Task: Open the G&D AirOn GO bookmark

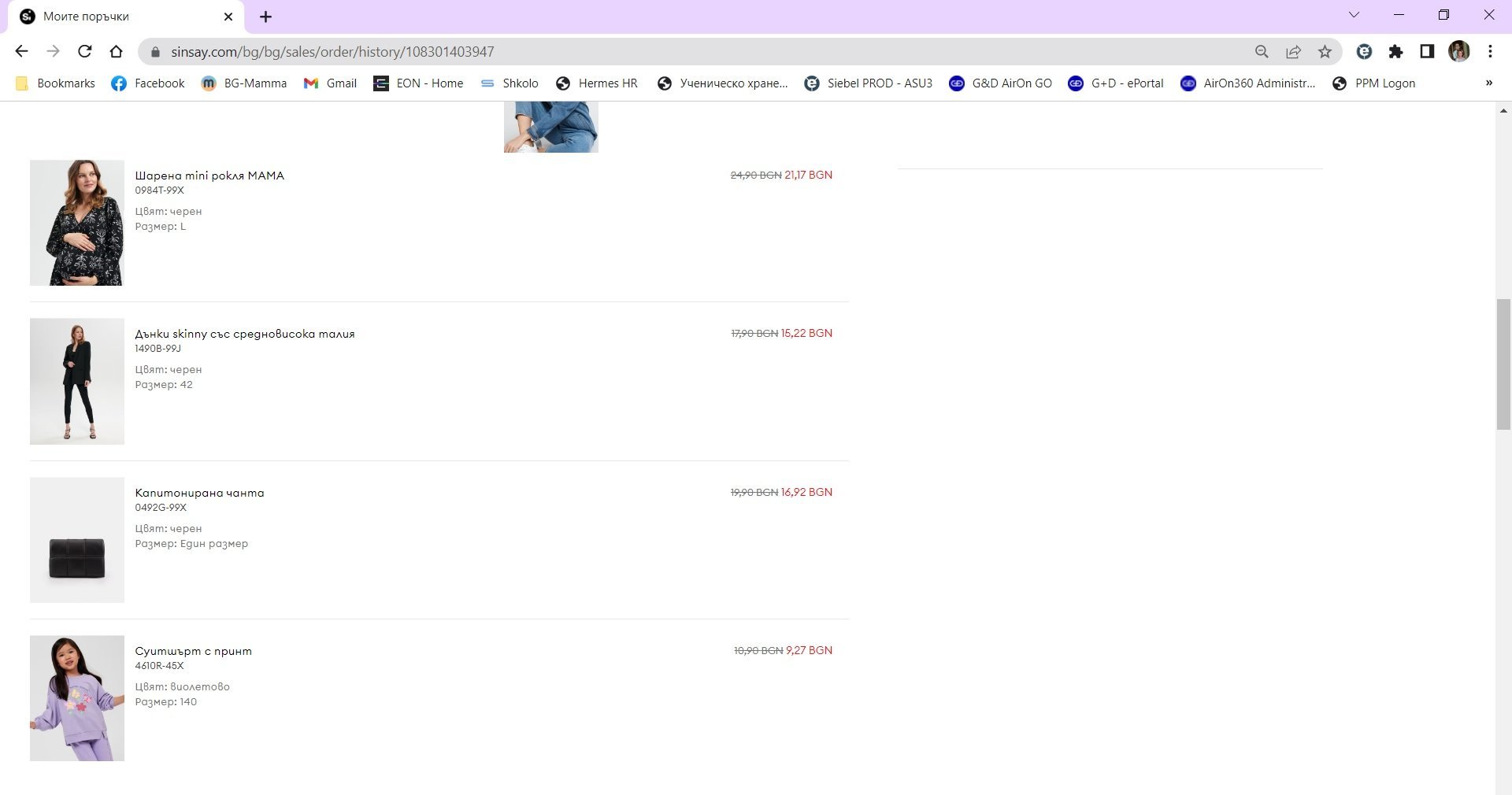Action: (x=1001, y=83)
